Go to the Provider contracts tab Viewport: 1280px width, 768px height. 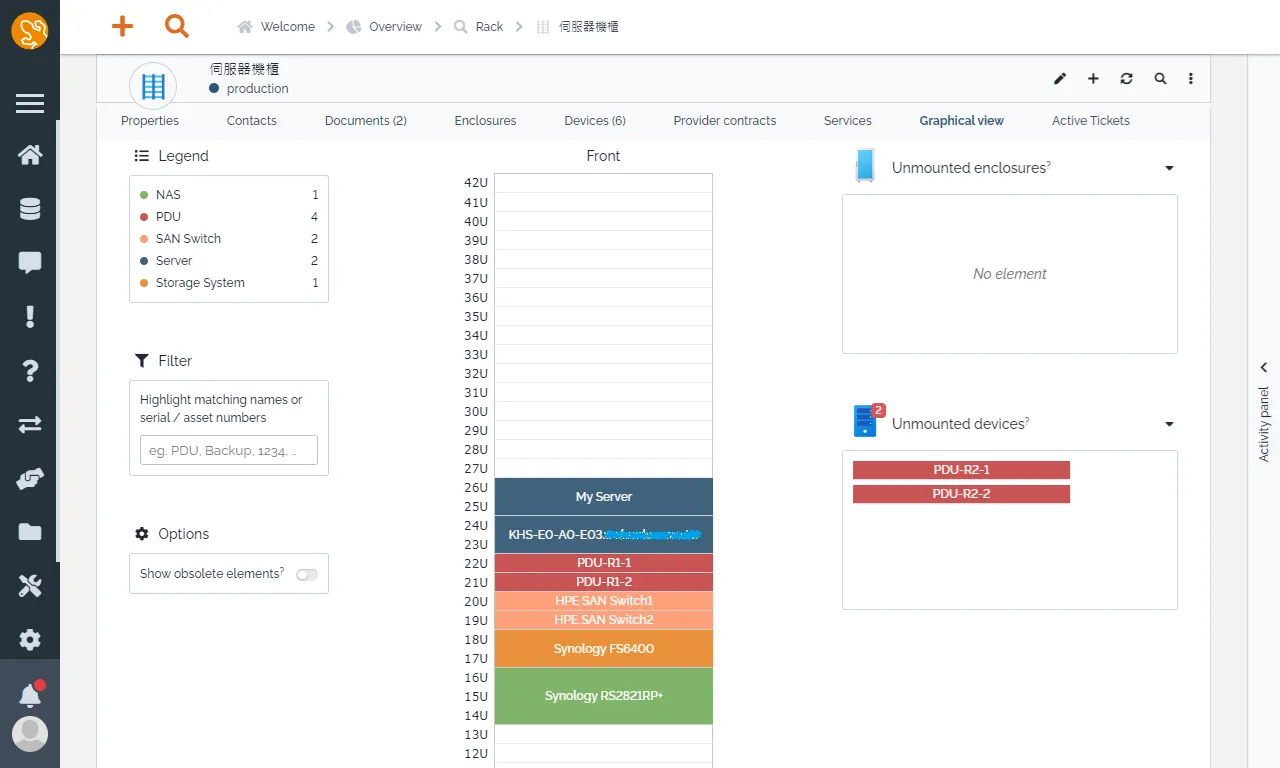click(x=725, y=121)
